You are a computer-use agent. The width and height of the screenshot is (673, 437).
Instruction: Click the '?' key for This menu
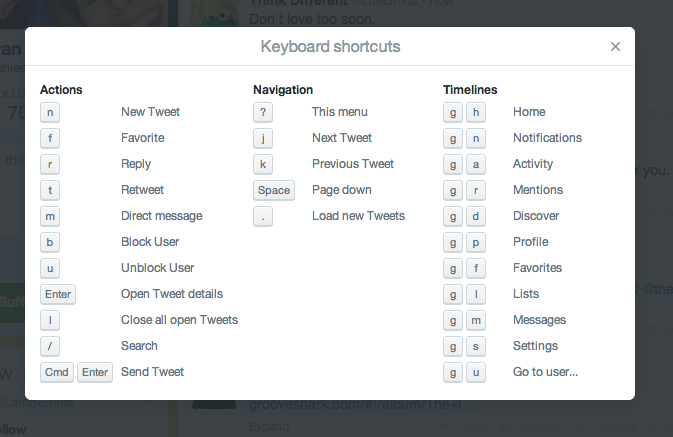[x=263, y=112]
